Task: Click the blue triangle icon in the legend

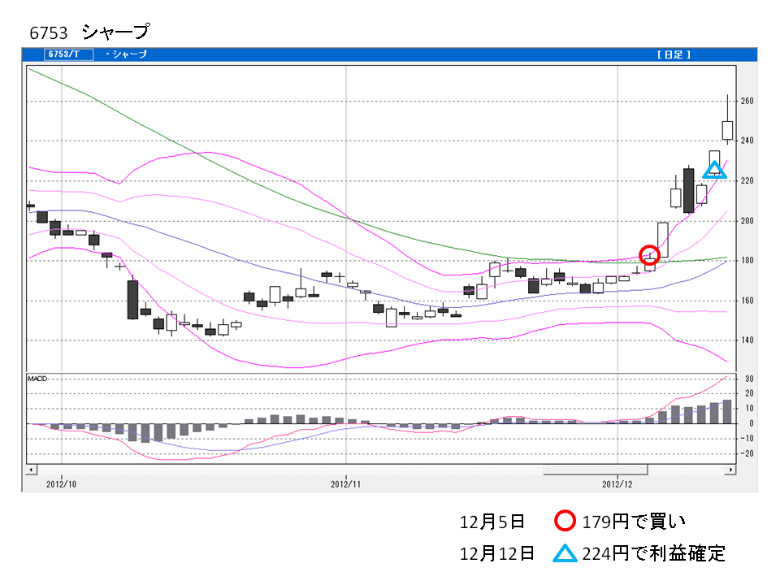Action: pyautogui.click(x=564, y=553)
